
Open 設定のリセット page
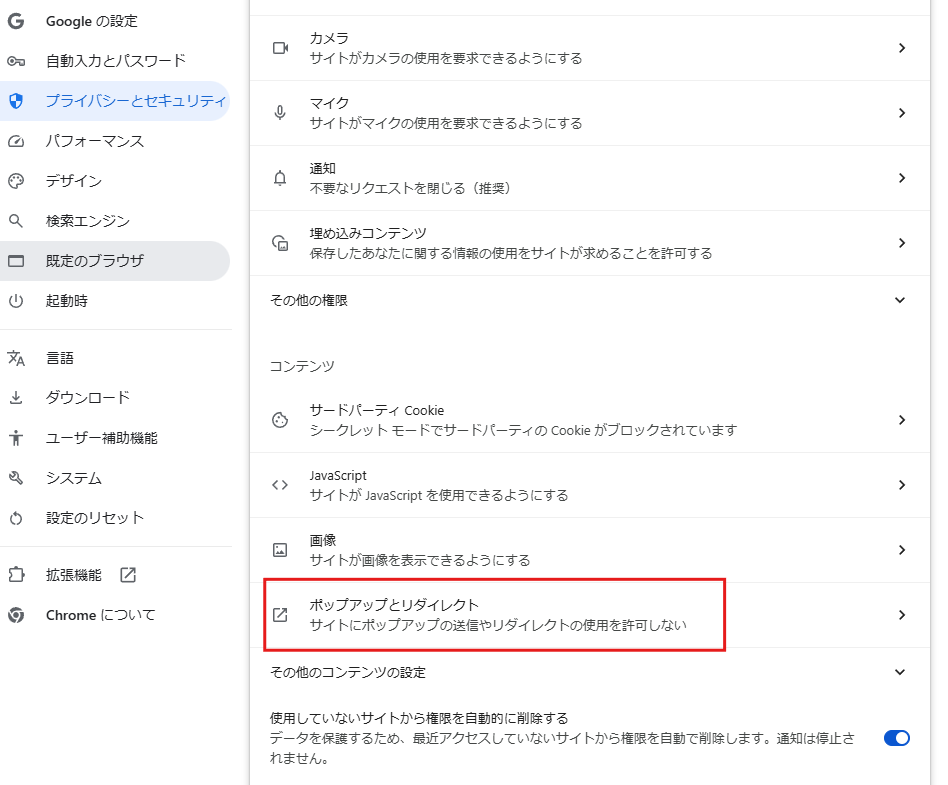point(115,518)
